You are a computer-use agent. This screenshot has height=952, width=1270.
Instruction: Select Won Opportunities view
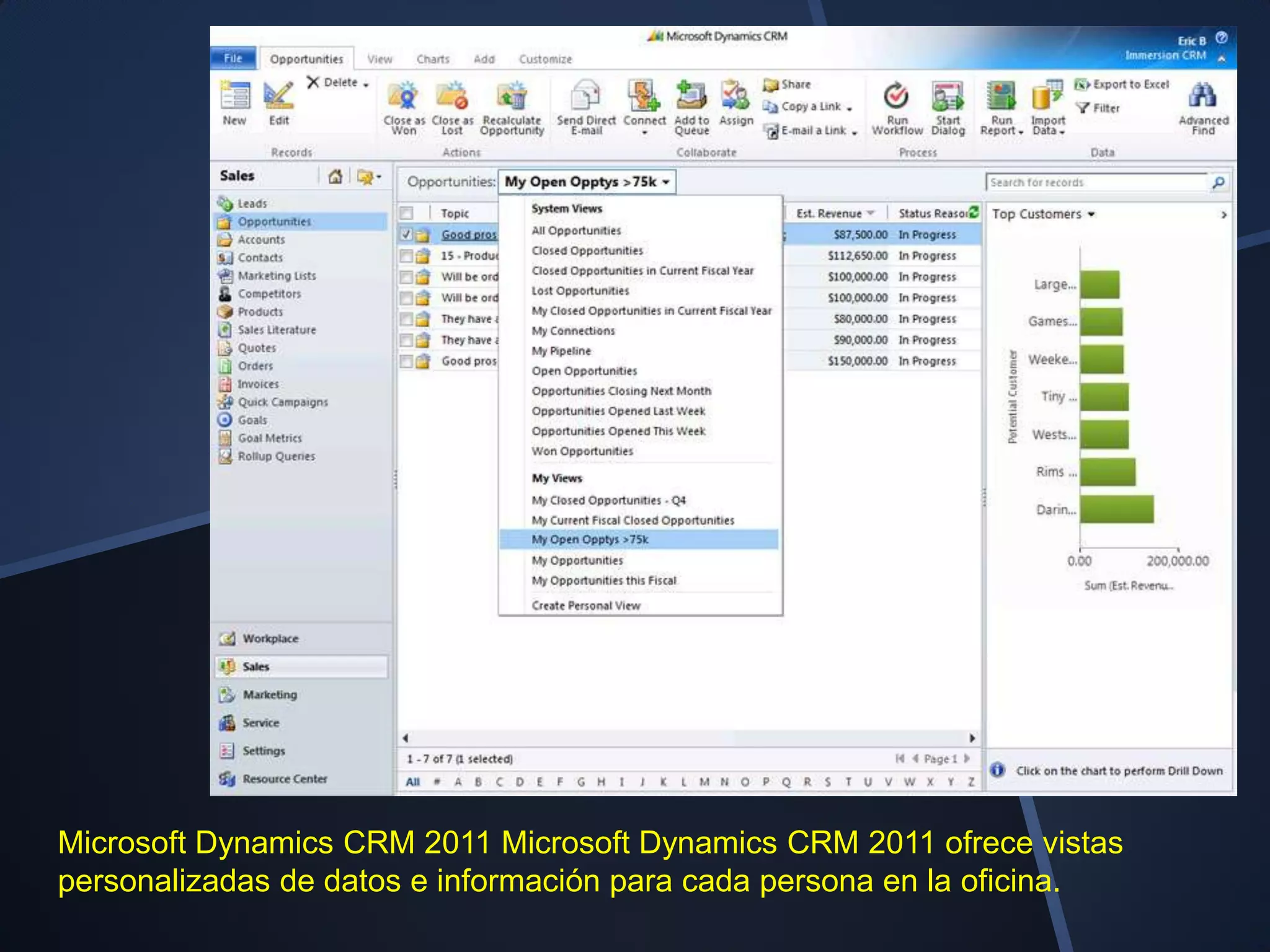[x=582, y=451]
